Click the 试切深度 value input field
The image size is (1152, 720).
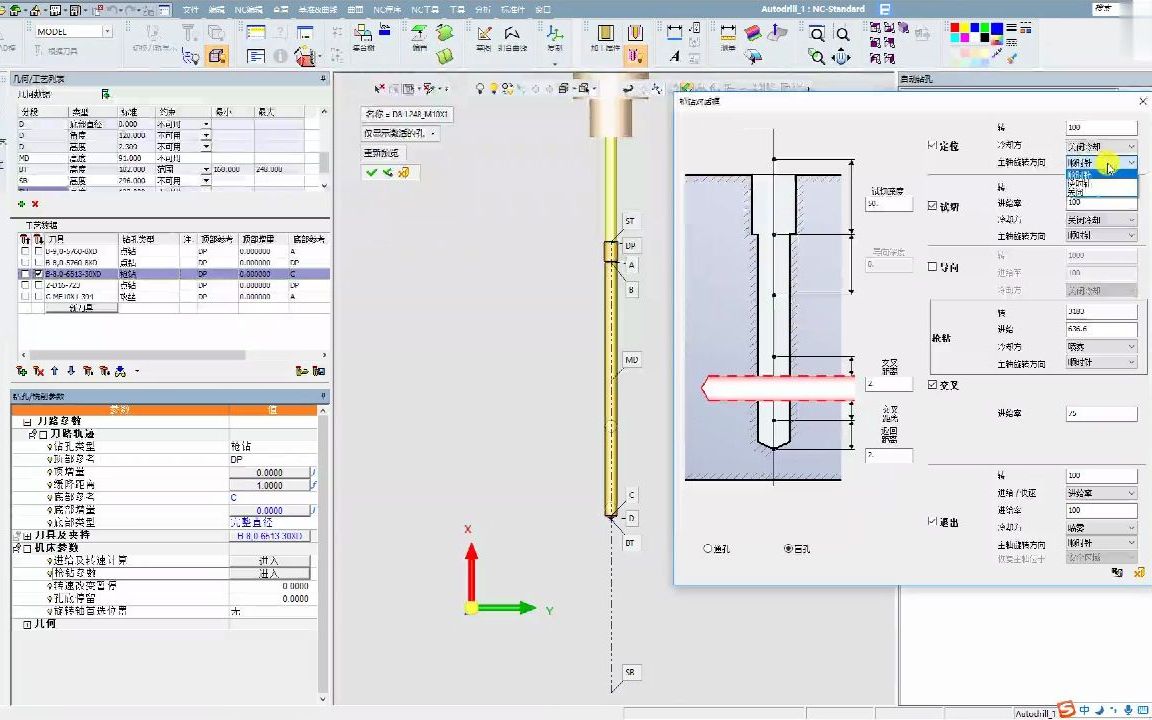(887, 204)
